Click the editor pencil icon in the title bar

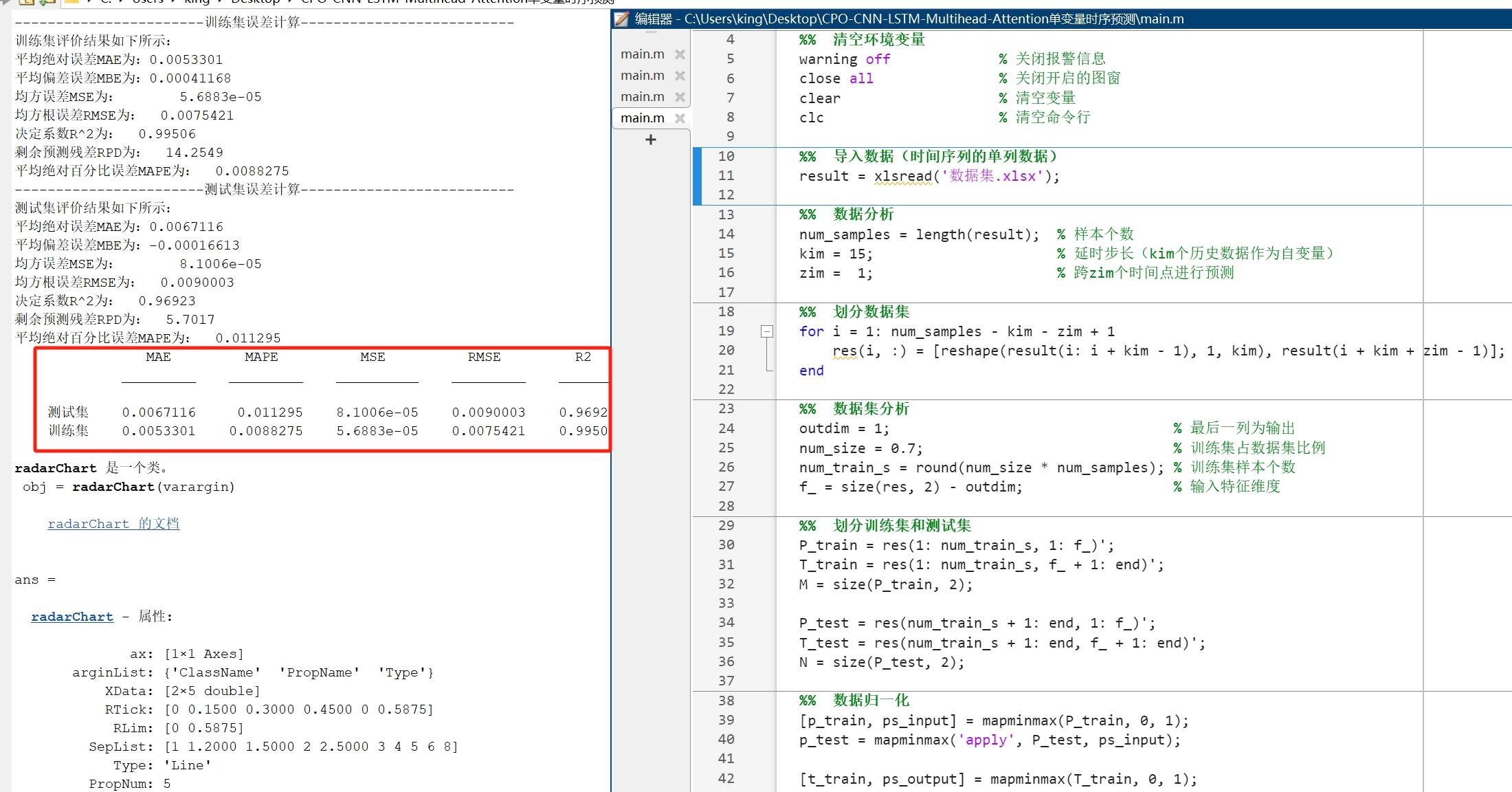coord(621,19)
